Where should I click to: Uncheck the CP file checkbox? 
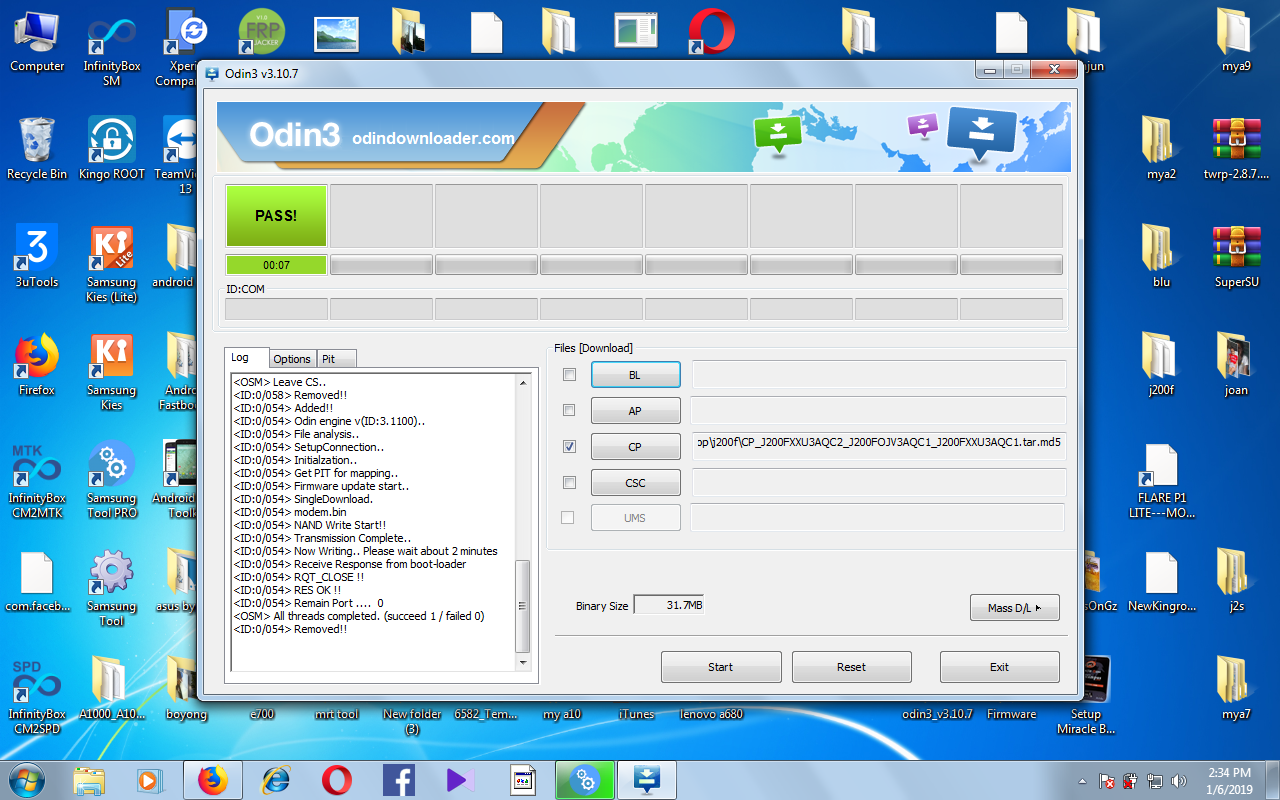click(569, 446)
